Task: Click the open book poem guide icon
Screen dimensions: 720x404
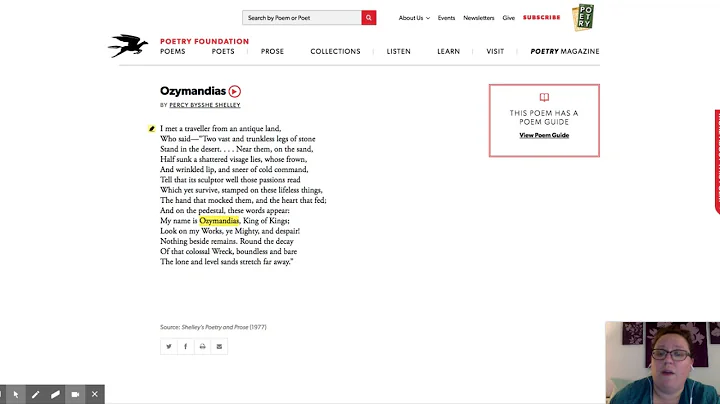Action: [x=544, y=97]
